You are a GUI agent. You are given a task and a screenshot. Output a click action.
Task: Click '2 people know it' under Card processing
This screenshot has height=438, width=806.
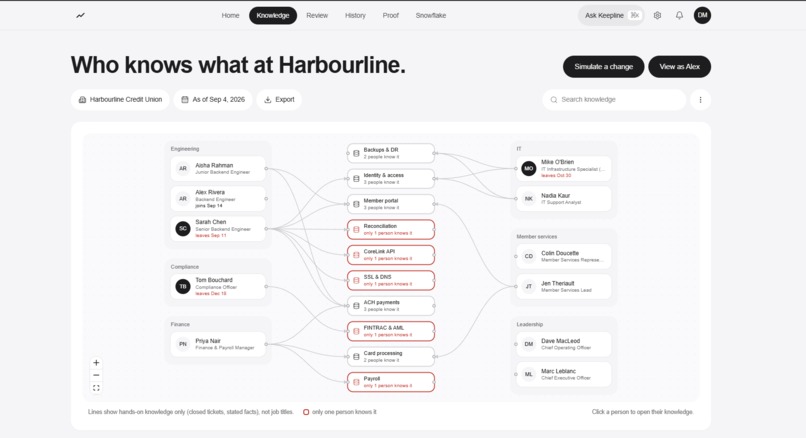pyautogui.click(x=381, y=360)
